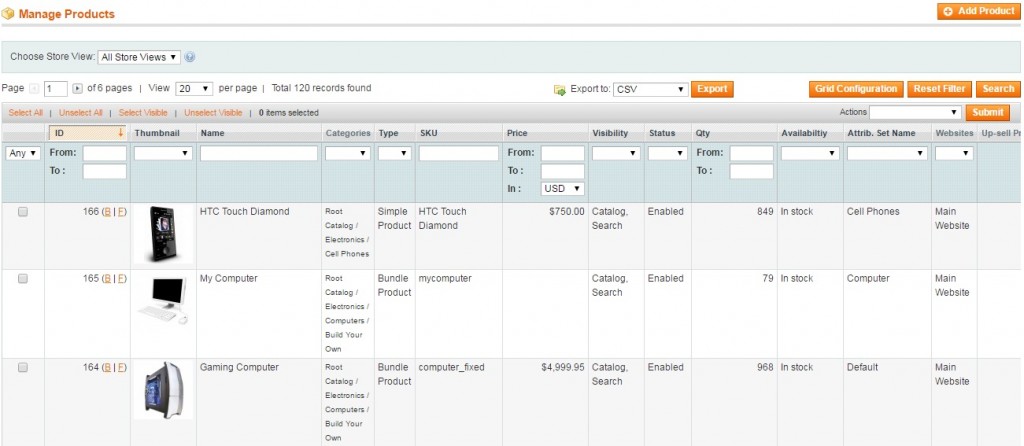Open the Actions dropdown menu
1024x446 pixels.
coord(915,113)
